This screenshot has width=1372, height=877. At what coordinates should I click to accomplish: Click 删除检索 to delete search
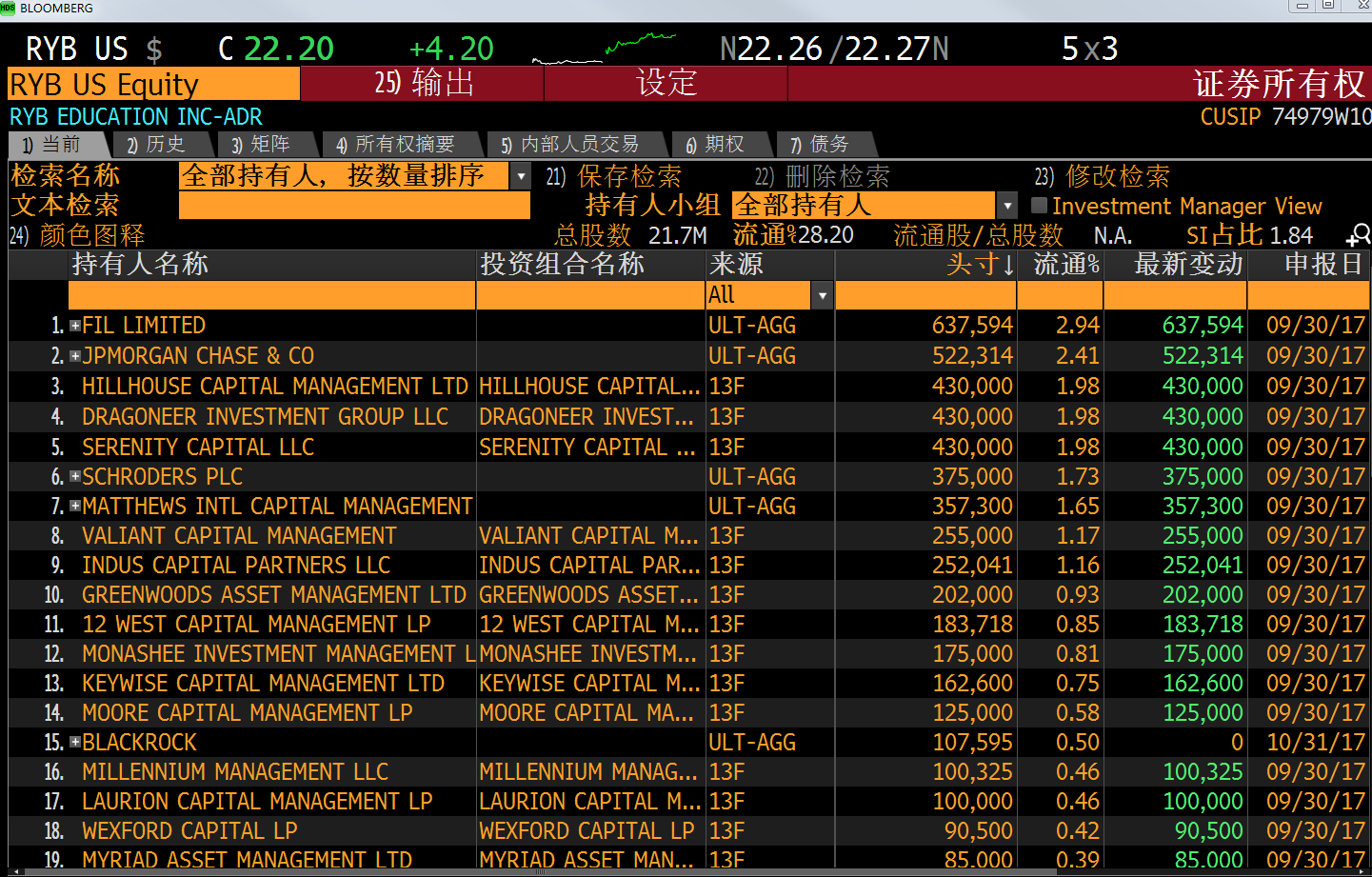(x=823, y=176)
